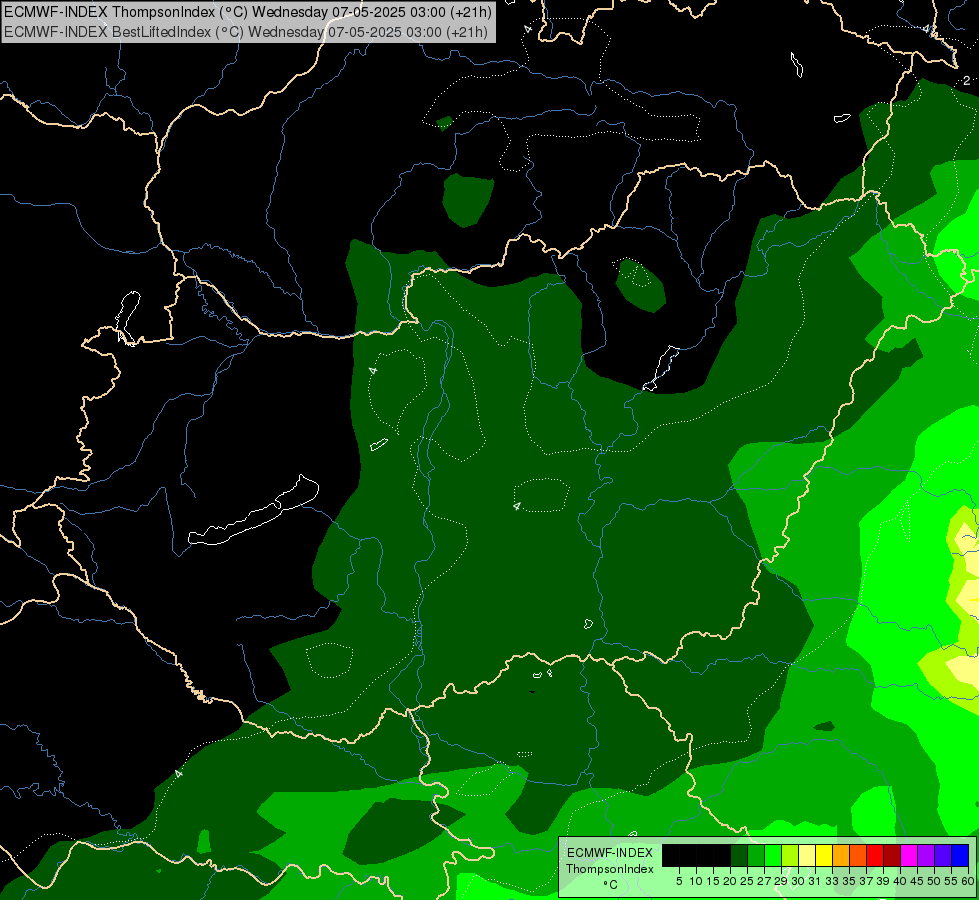Select the orange-red 35–37 legend swatch
Image resolution: width=979 pixels, height=900 pixels.
(858, 856)
